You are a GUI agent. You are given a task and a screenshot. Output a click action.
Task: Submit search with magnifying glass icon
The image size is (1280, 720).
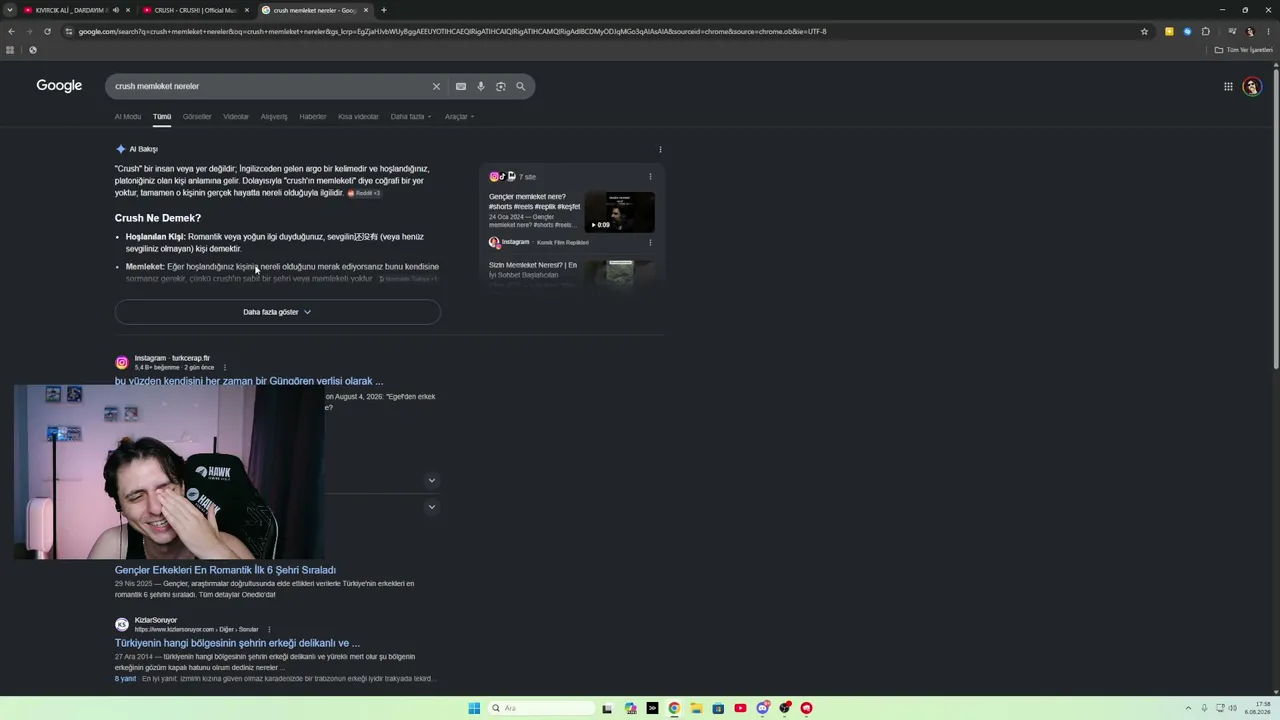[520, 86]
